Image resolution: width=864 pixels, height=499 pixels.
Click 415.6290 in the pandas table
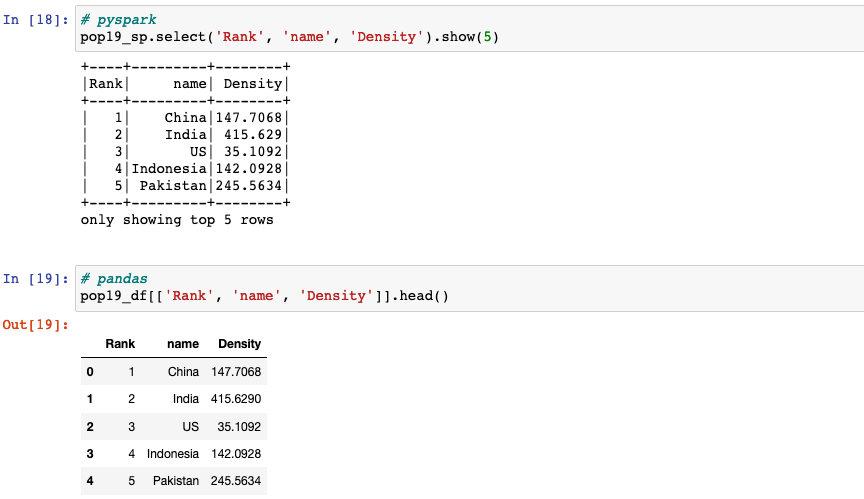click(x=236, y=399)
